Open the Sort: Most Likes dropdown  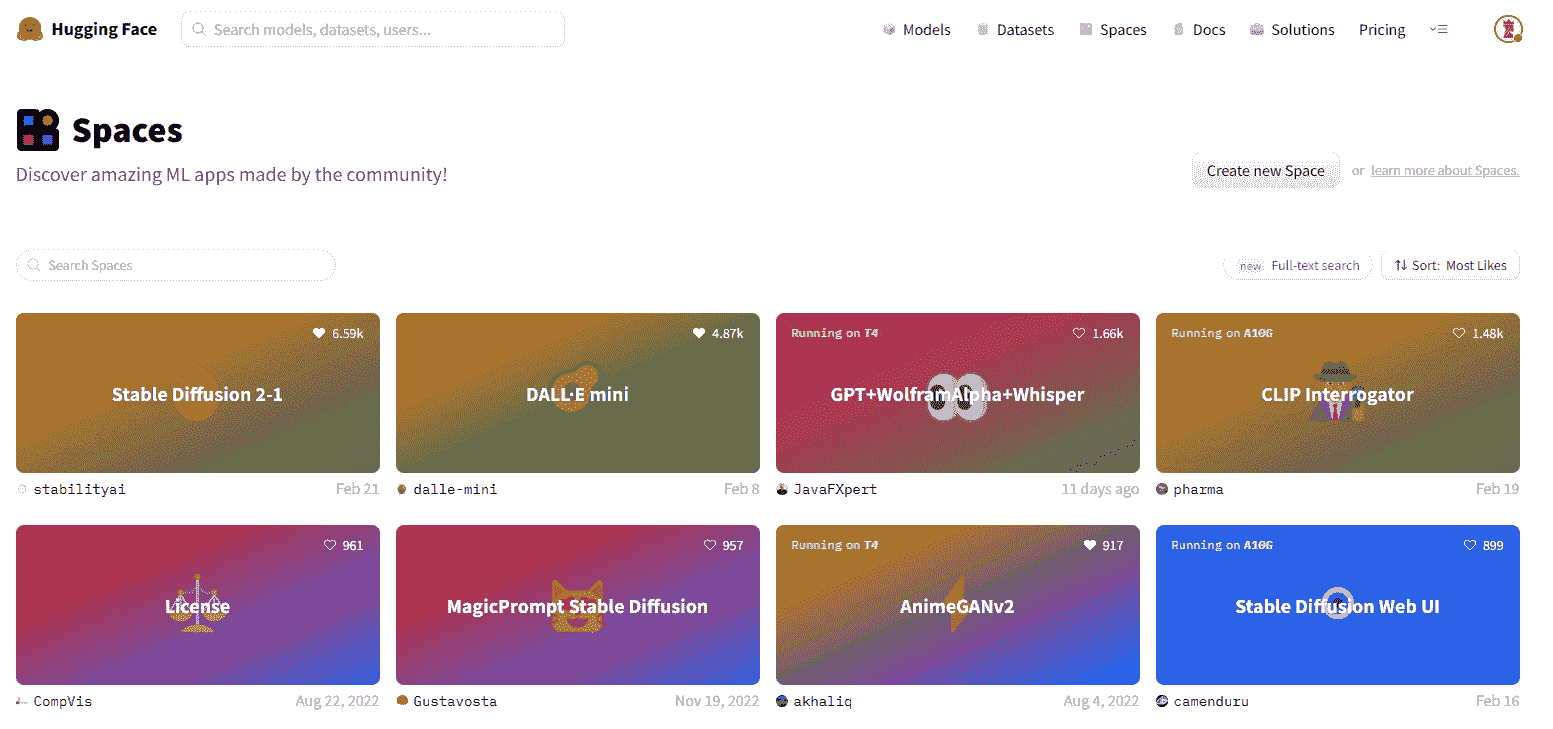coord(1450,265)
